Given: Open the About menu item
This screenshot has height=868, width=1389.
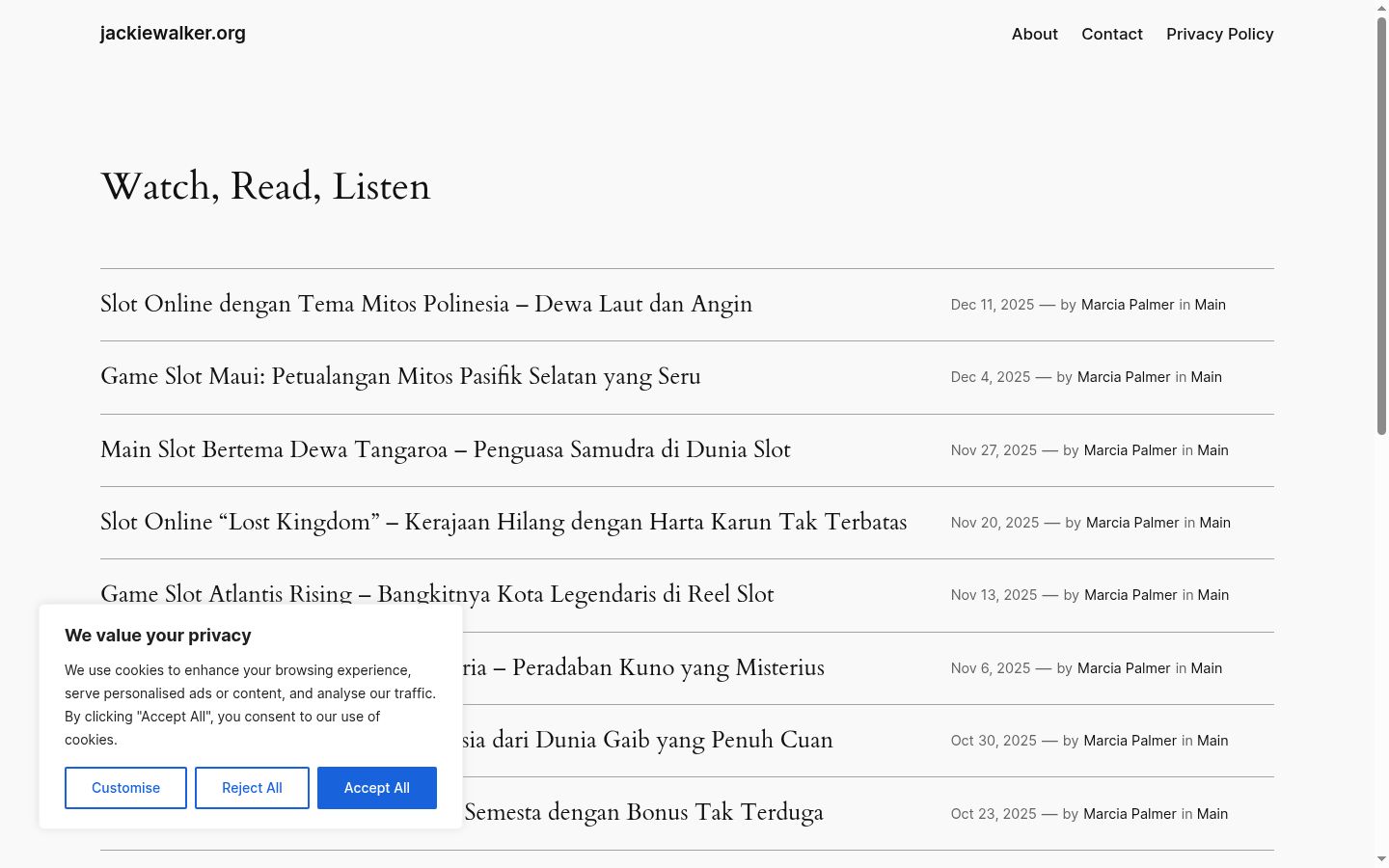Looking at the screenshot, I should pos(1034,34).
